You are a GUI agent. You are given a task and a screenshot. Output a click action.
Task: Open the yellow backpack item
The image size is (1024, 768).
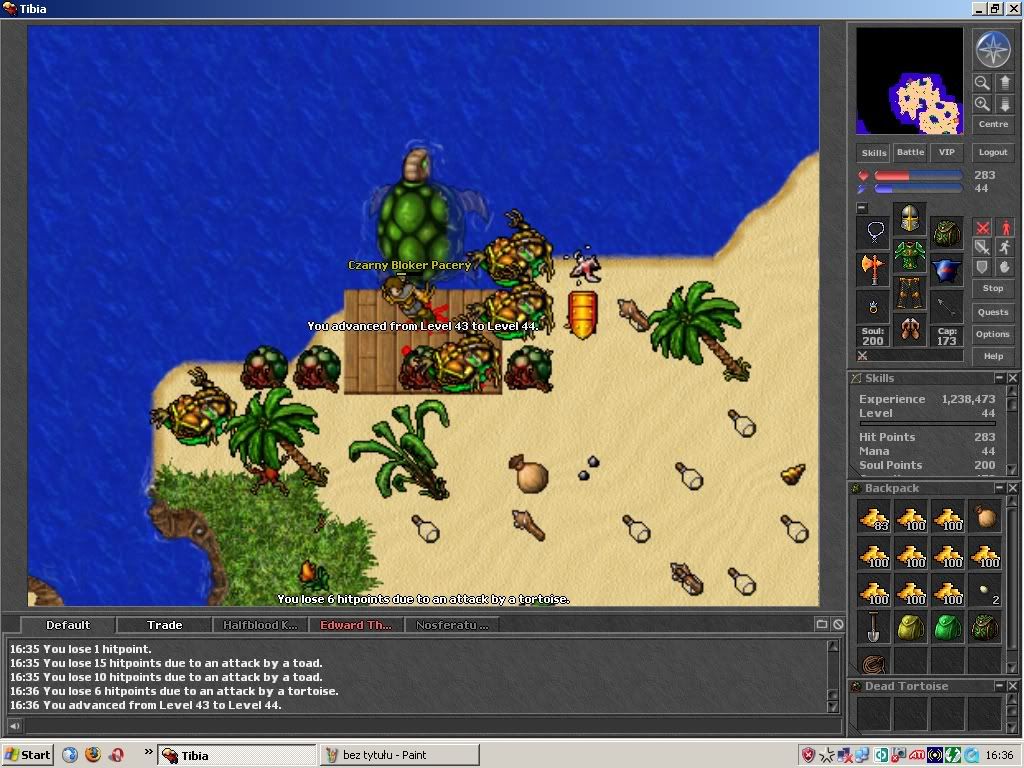910,627
